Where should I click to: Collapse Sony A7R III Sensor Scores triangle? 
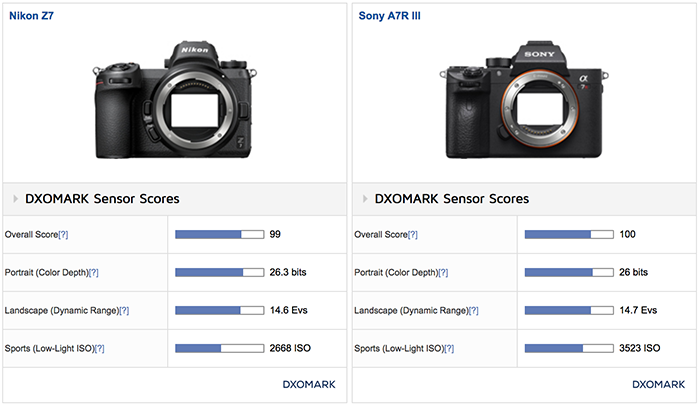(365, 199)
